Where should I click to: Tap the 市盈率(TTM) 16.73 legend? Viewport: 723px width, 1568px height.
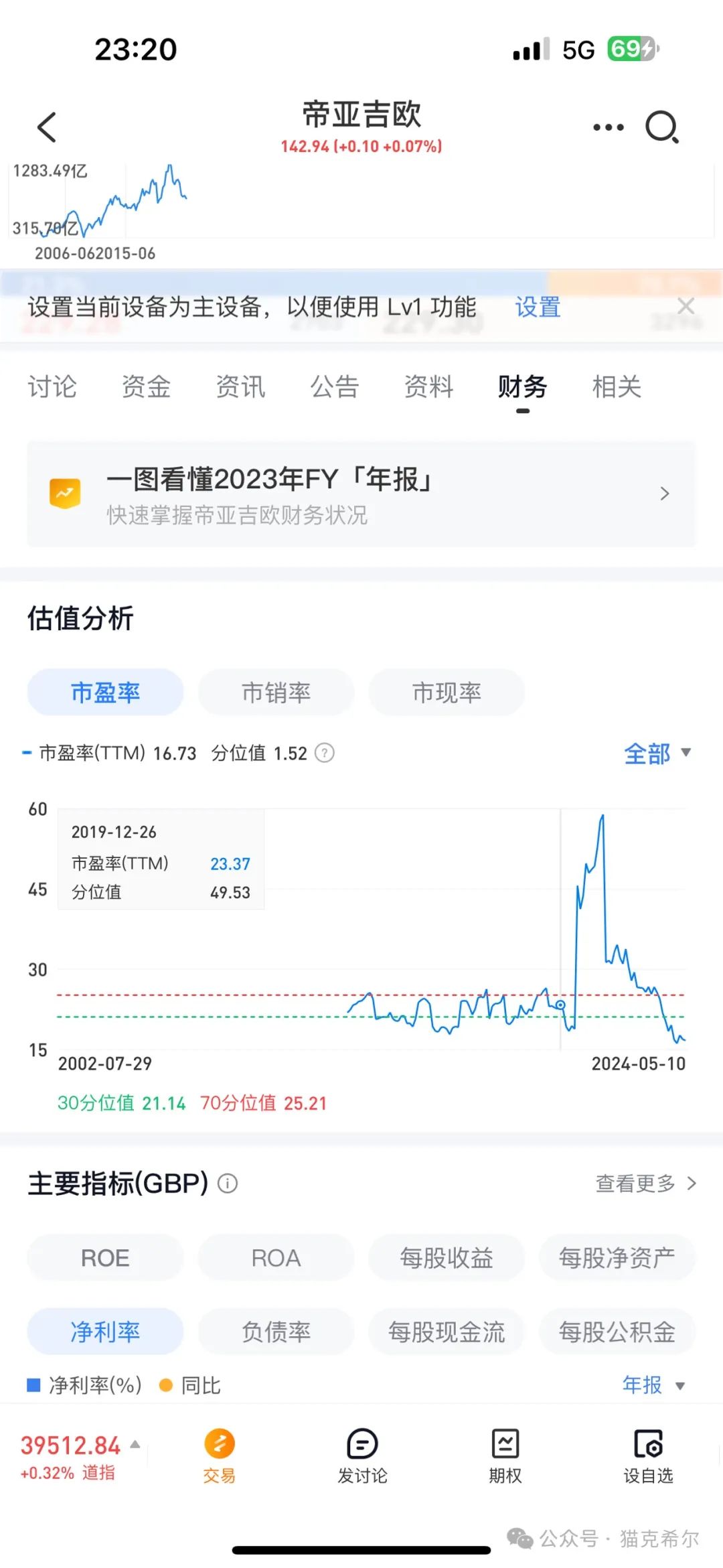(x=109, y=754)
